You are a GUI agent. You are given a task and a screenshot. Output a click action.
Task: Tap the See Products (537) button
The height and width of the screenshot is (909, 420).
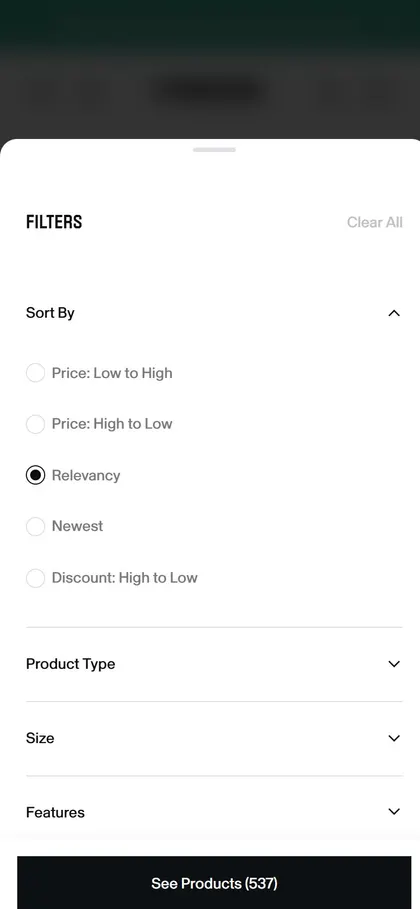(x=214, y=882)
